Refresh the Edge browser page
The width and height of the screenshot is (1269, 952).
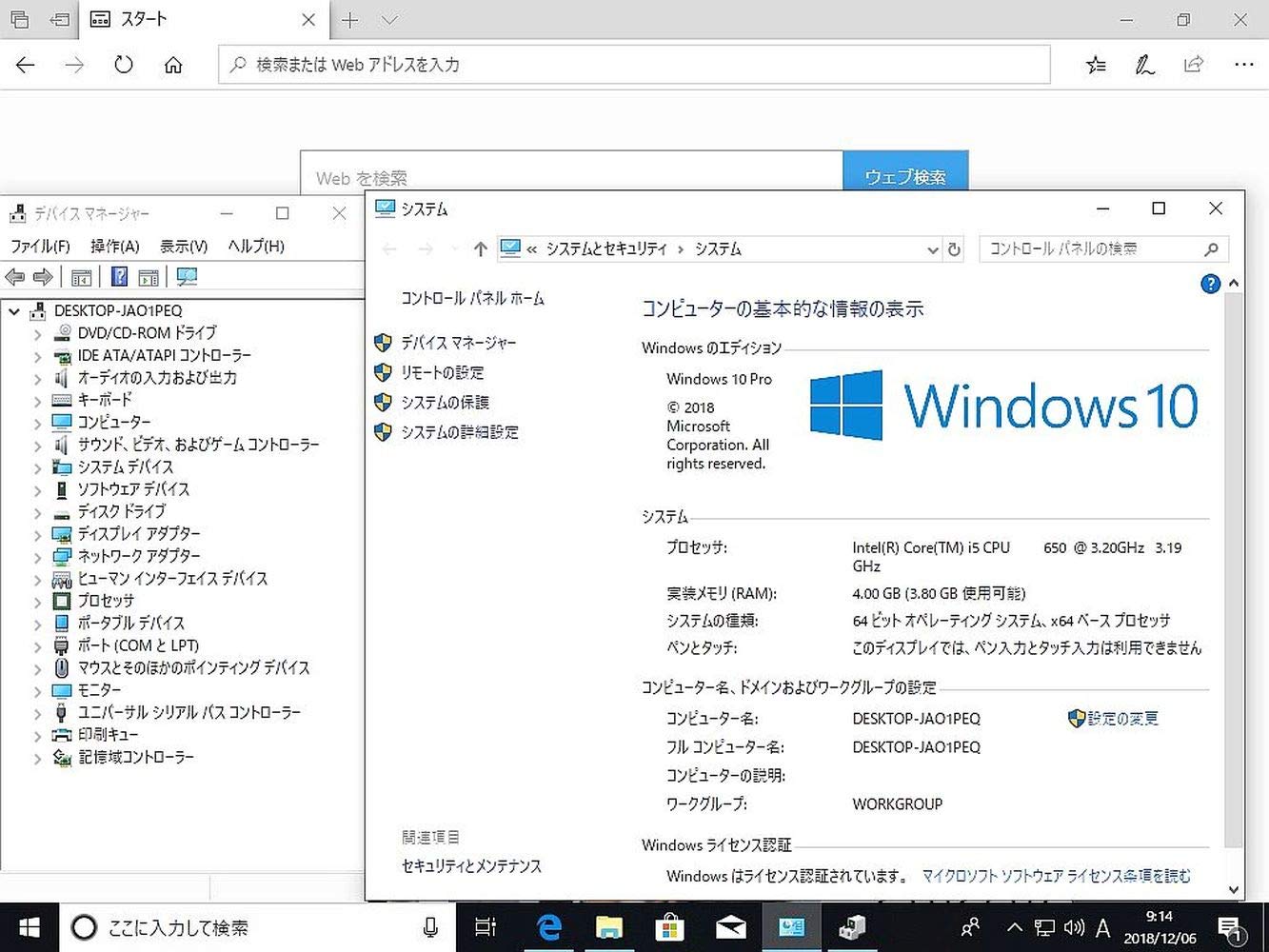[124, 65]
